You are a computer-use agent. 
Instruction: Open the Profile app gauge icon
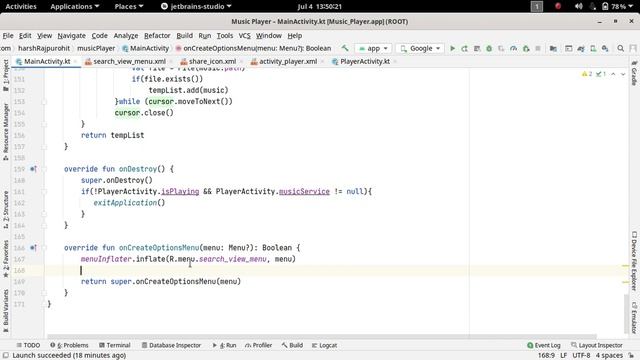tap(513, 48)
